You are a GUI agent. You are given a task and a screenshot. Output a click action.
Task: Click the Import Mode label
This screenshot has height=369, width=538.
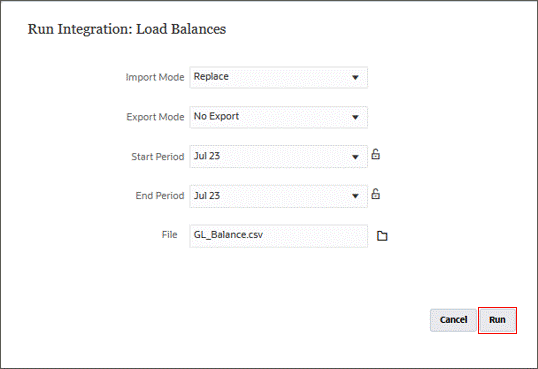pyautogui.click(x=155, y=77)
